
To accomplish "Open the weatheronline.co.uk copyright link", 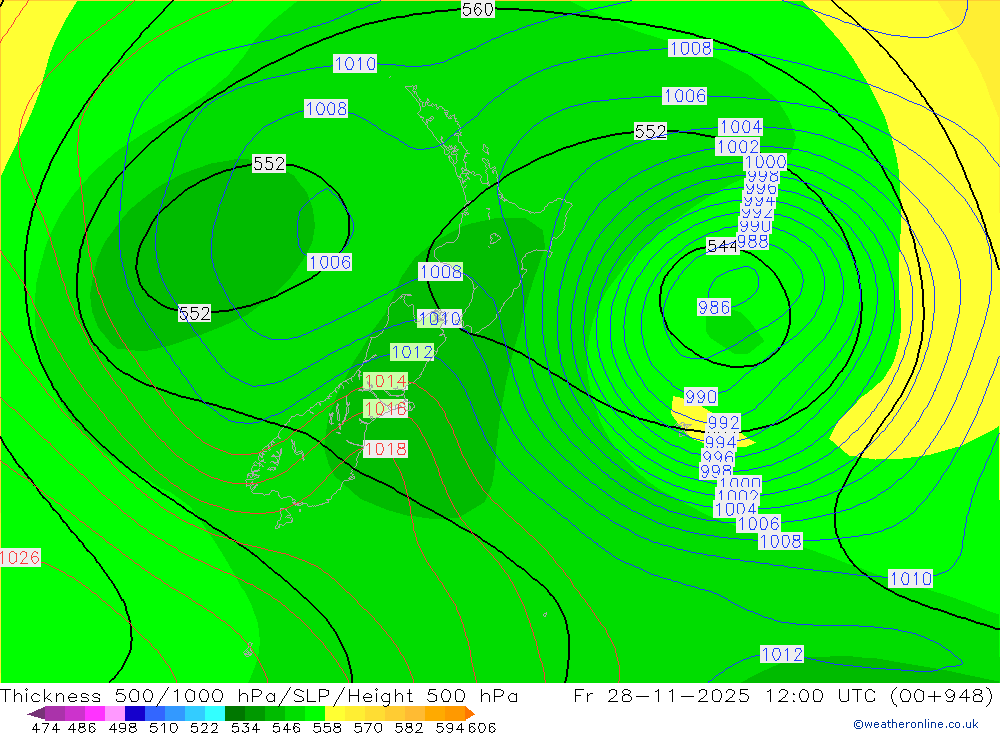I will [915, 724].
